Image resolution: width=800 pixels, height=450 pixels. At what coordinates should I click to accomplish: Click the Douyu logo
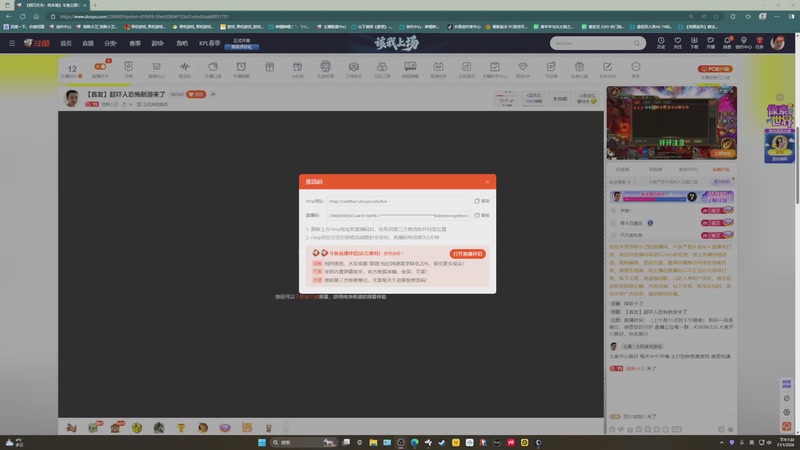(37, 43)
